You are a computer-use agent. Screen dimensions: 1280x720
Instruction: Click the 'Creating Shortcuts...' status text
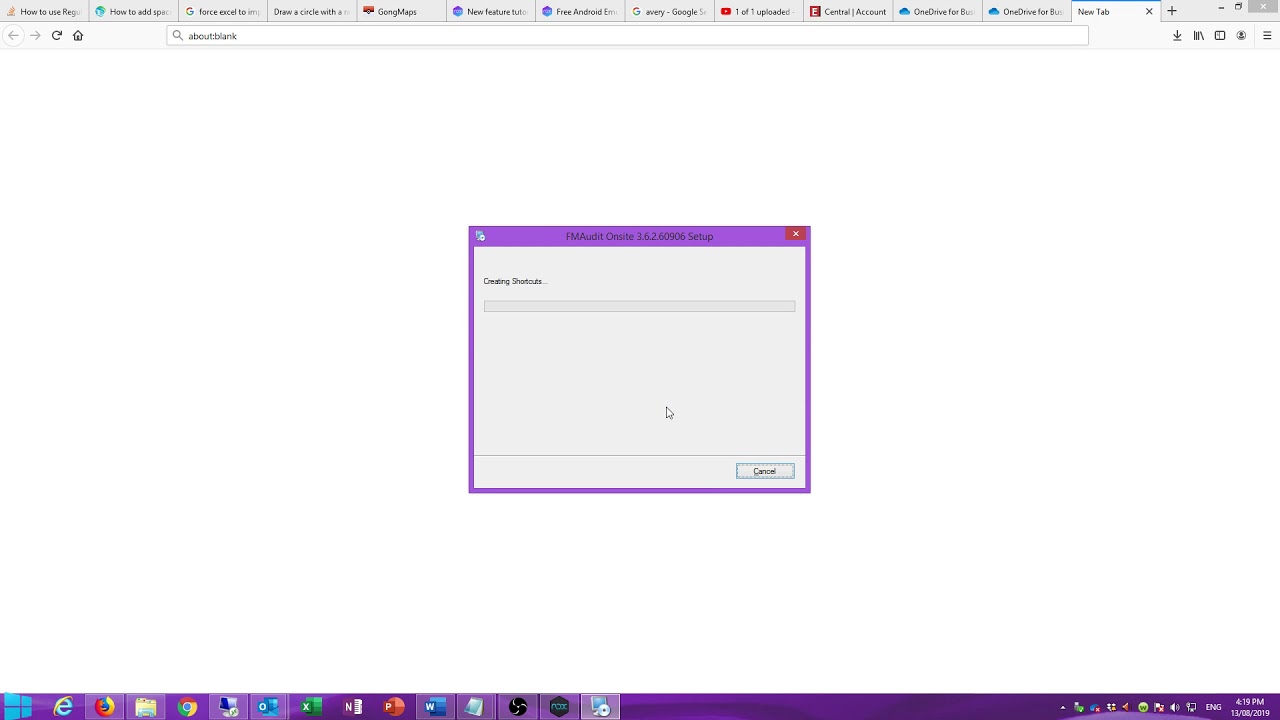pyautogui.click(x=515, y=281)
